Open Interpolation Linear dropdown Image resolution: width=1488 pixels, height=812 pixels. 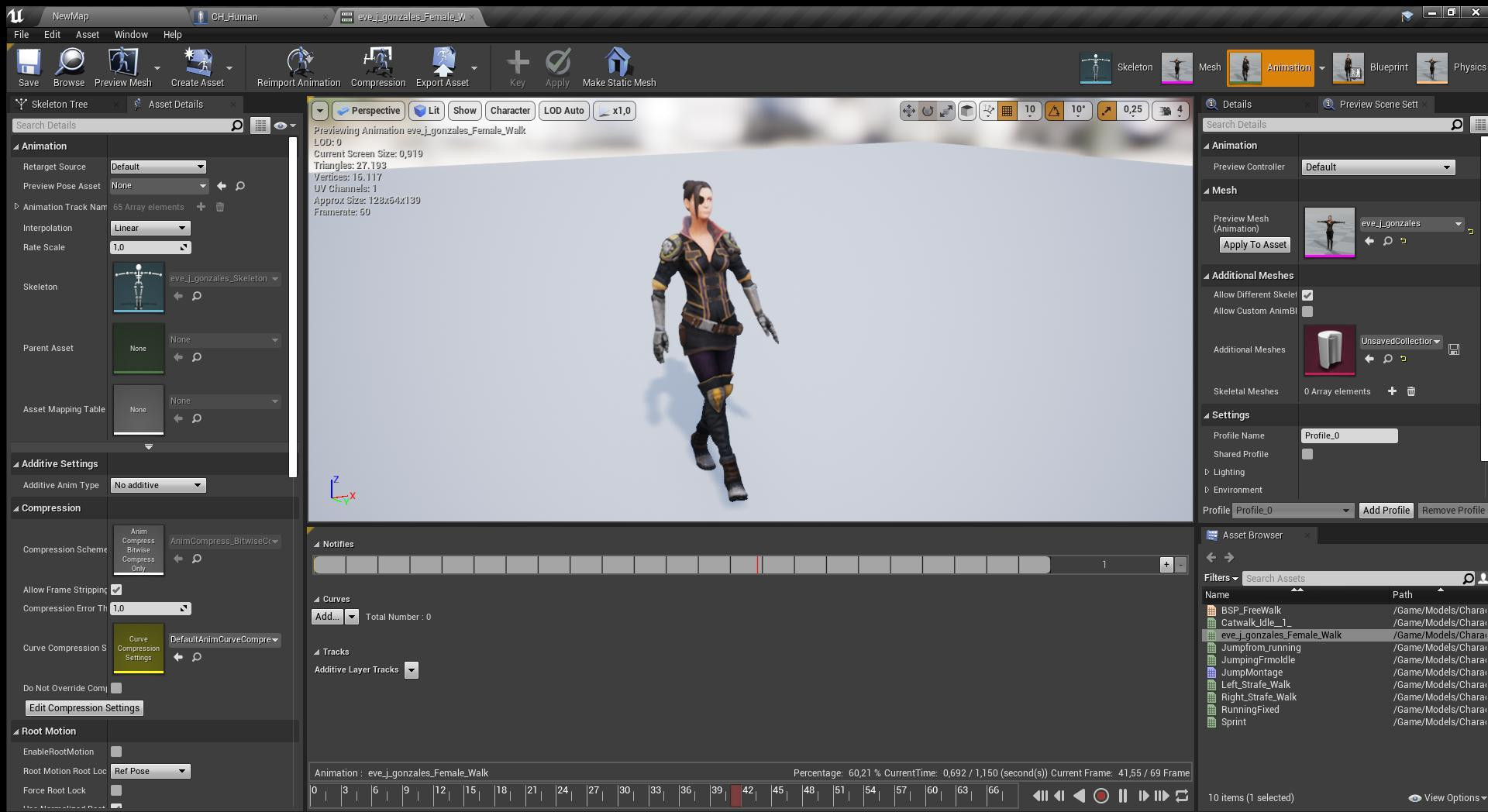coord(150,228)
